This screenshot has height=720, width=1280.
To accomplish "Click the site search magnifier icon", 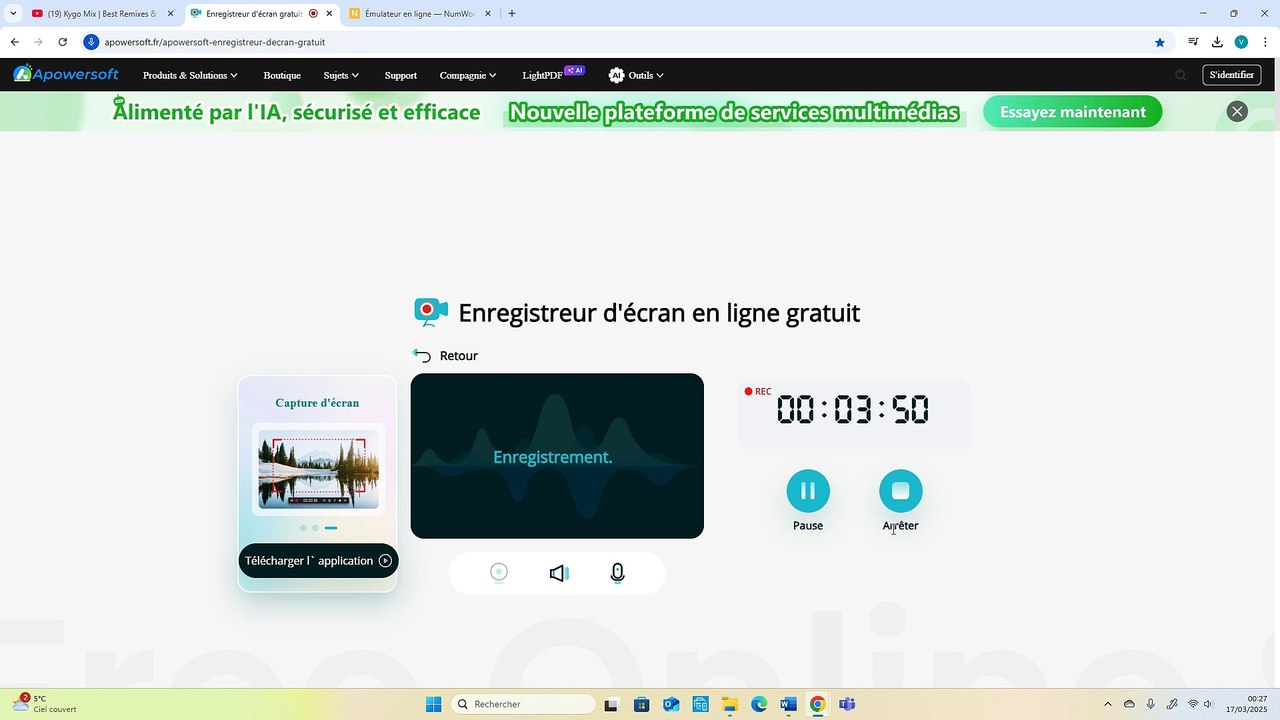I will [x=1180, y=75].
